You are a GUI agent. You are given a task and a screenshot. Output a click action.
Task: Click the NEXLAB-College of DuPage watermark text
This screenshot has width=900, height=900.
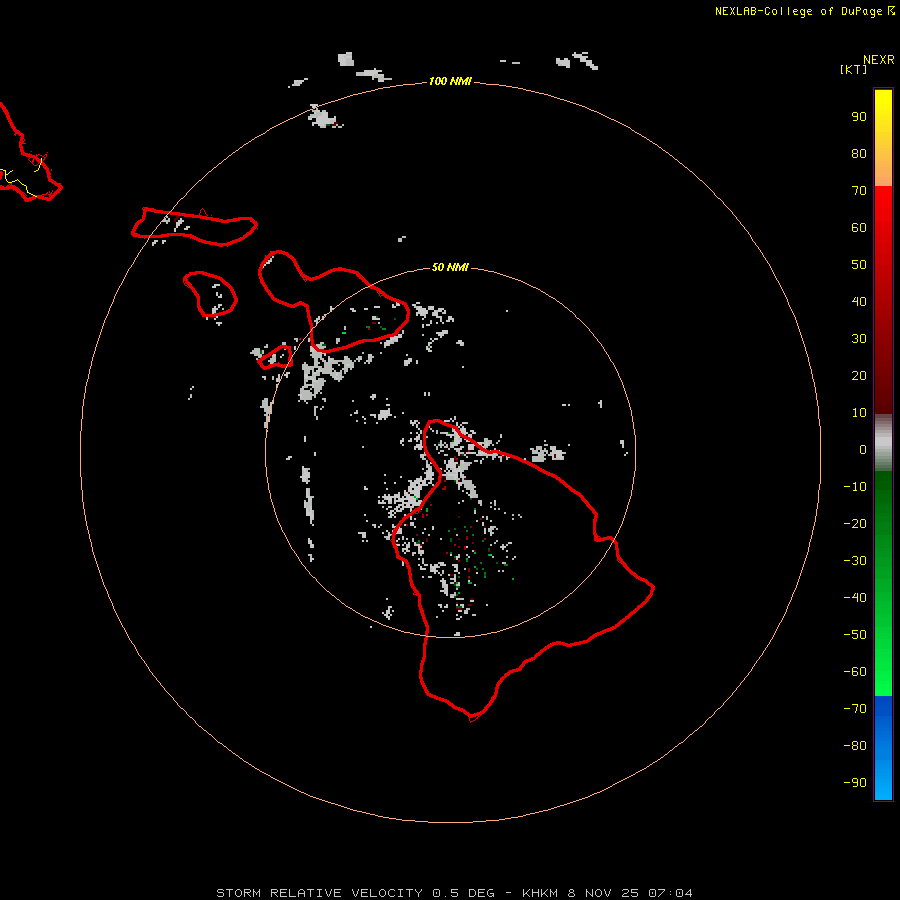click(805, 11)
